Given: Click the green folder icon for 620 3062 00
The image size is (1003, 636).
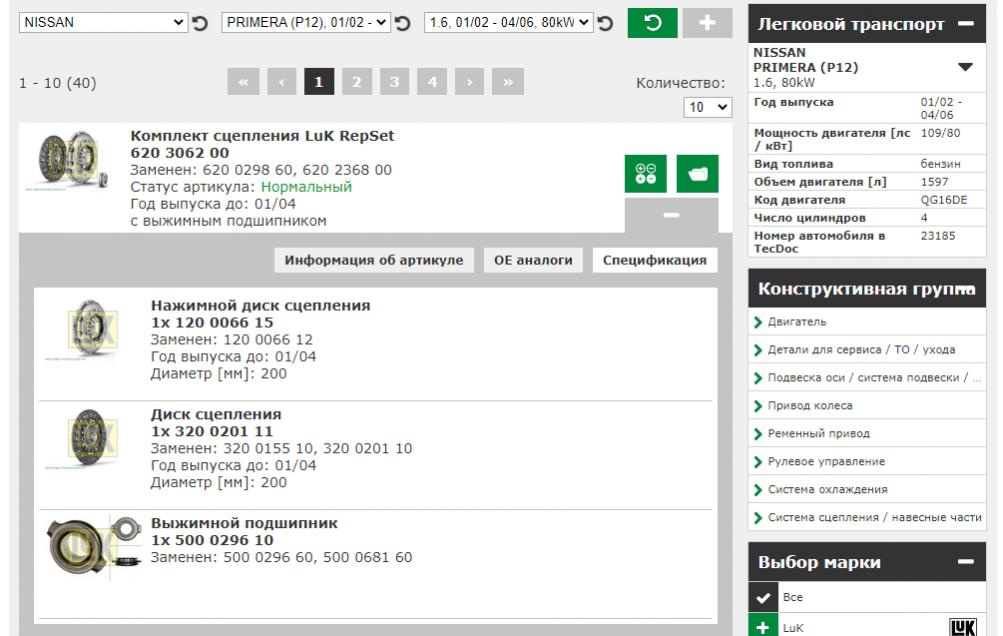Looking at the screenshot, I should pos(697,173).
